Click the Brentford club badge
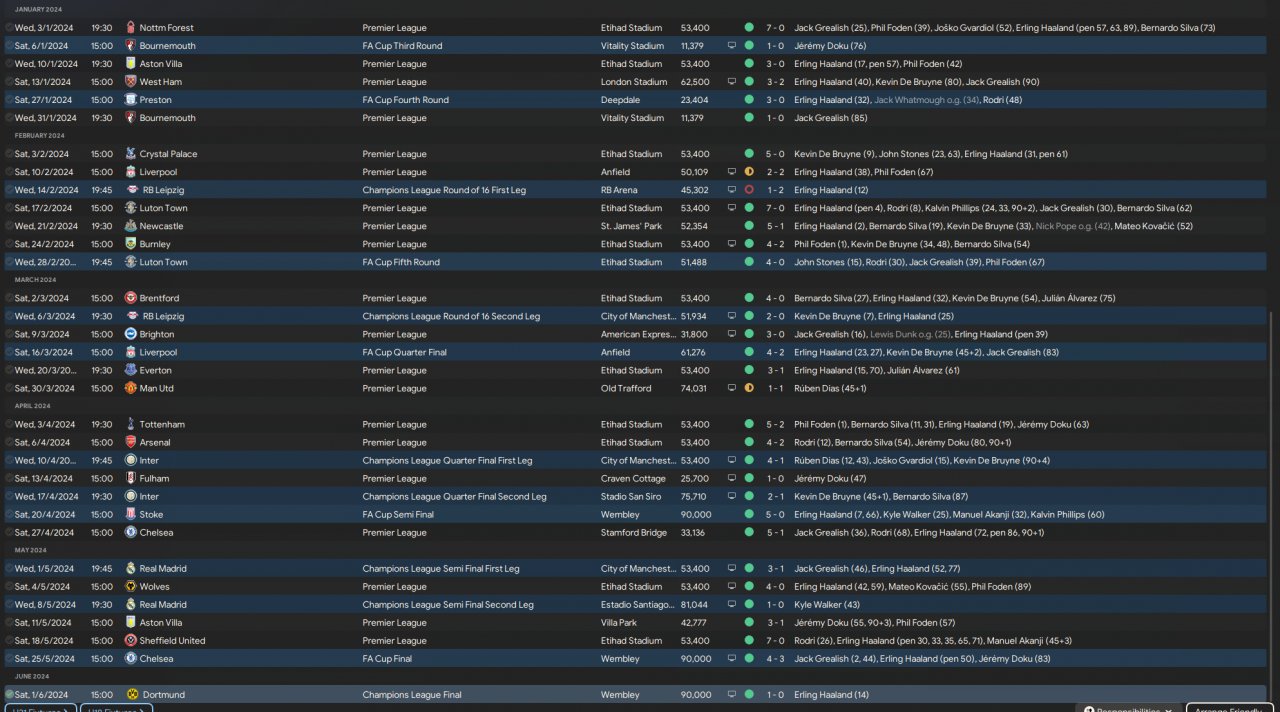Image resolution: width=1280 pixels, height=712 pixels. [x=130, y=298]
